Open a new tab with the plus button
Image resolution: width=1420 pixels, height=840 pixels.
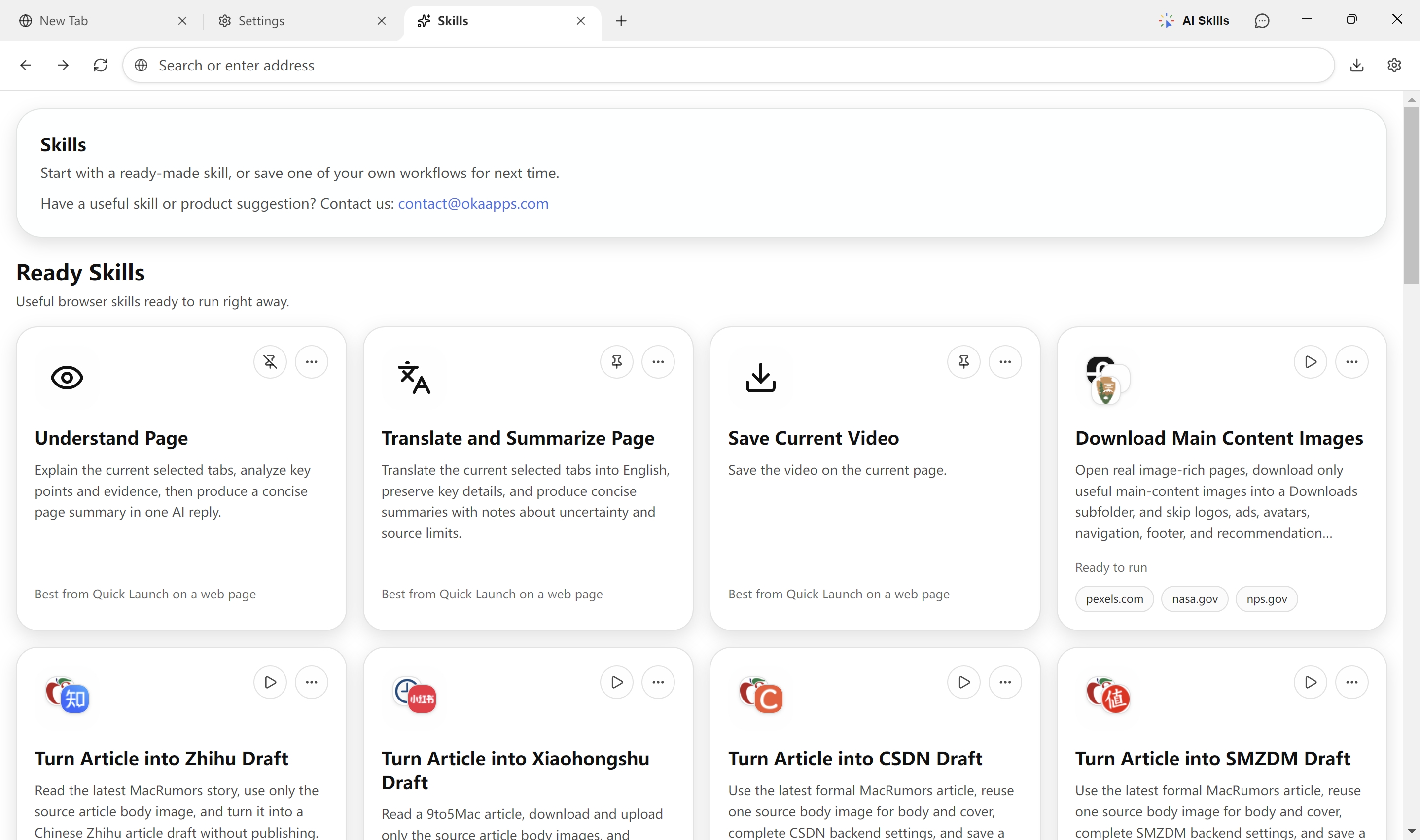[621, 21]
